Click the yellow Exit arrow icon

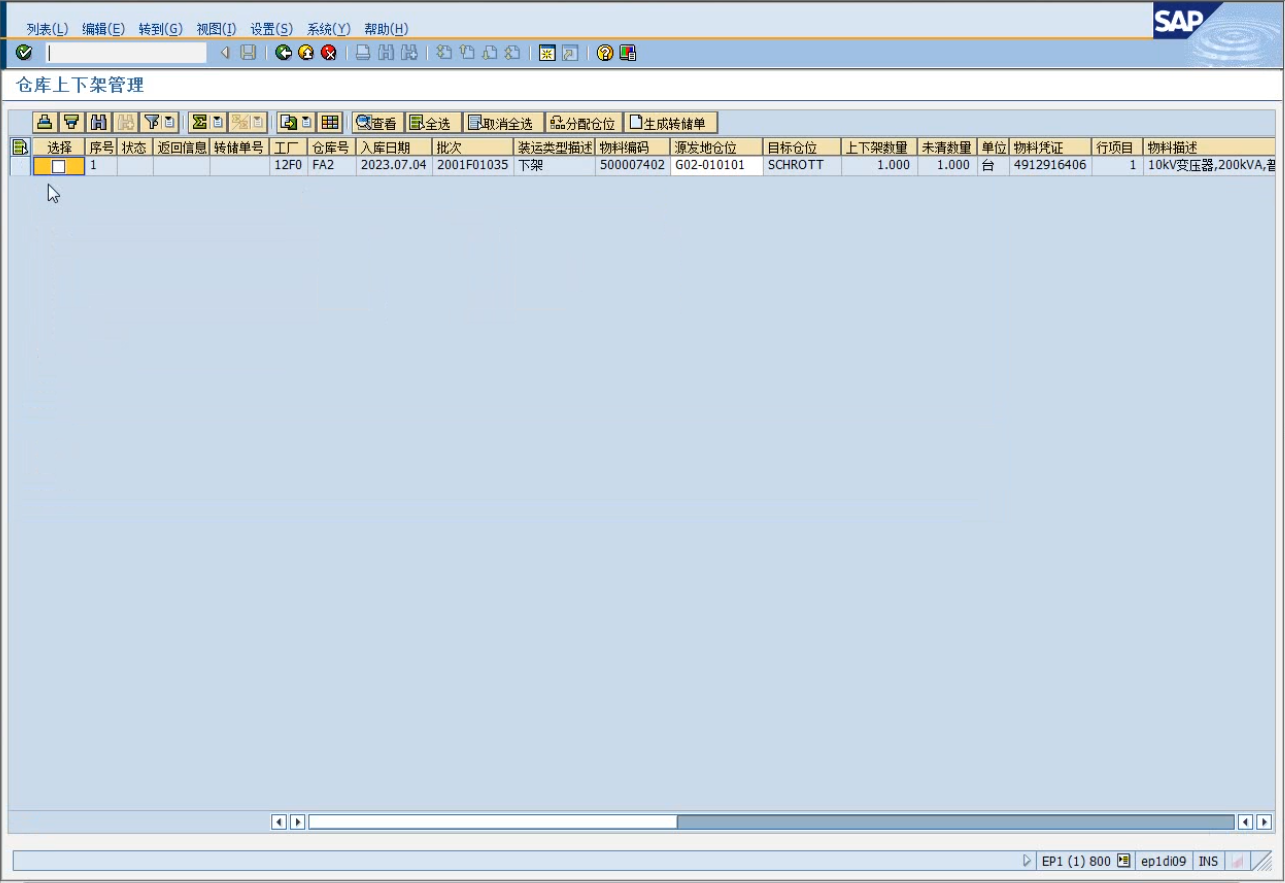point(306,53)
